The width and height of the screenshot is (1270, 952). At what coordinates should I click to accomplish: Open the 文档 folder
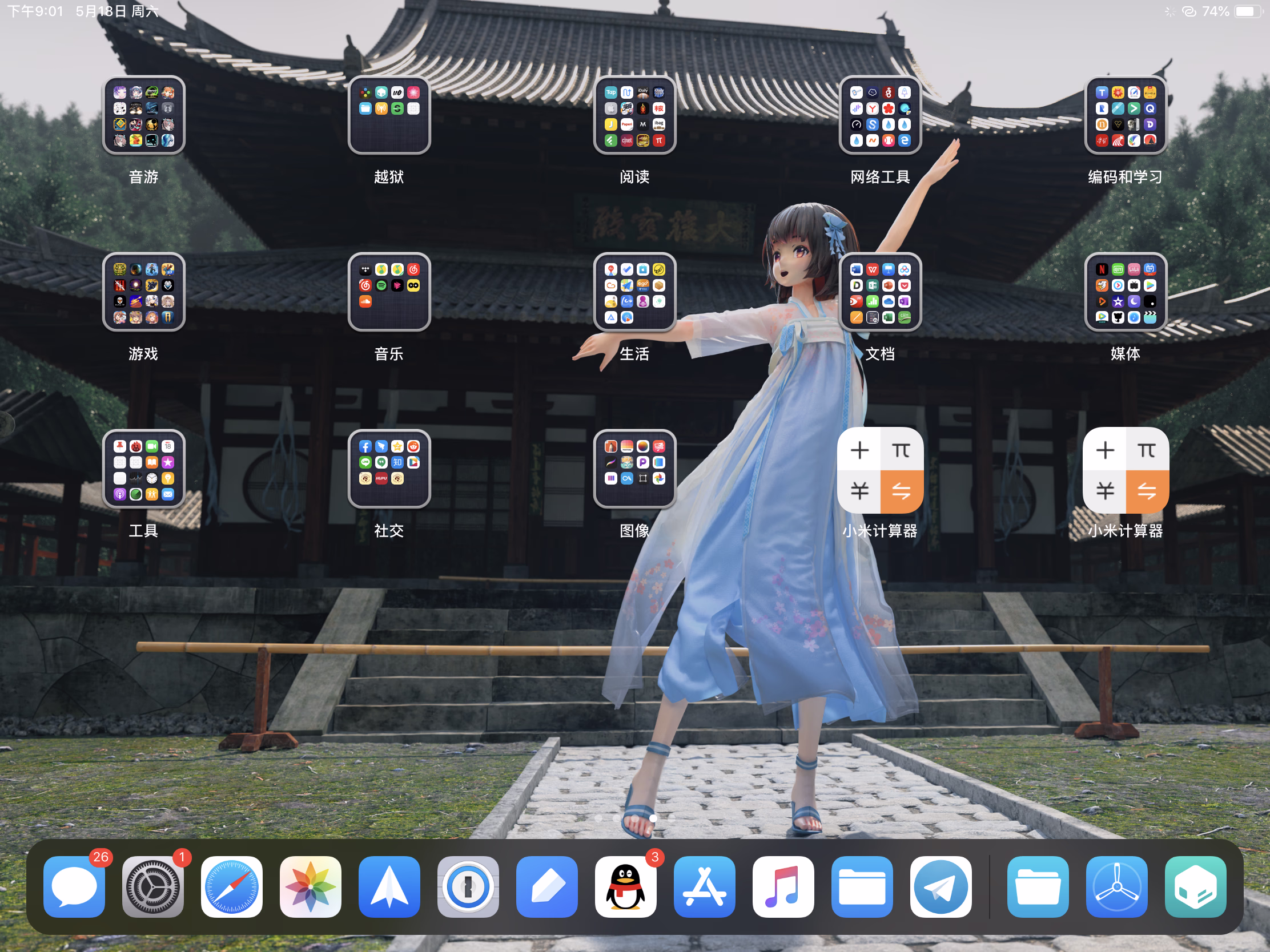880,292
